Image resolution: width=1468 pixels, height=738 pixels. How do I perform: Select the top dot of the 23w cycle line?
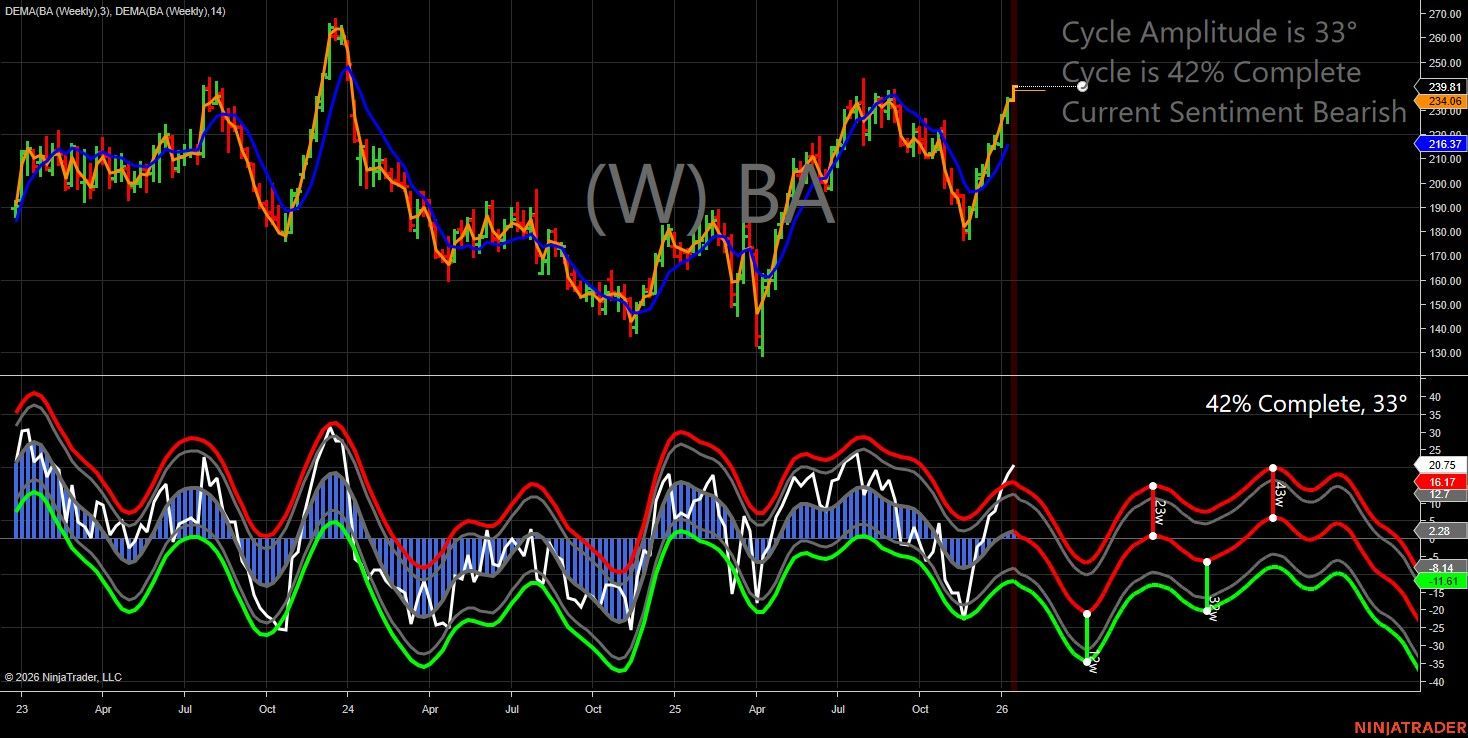click(x=1153, y=486)
